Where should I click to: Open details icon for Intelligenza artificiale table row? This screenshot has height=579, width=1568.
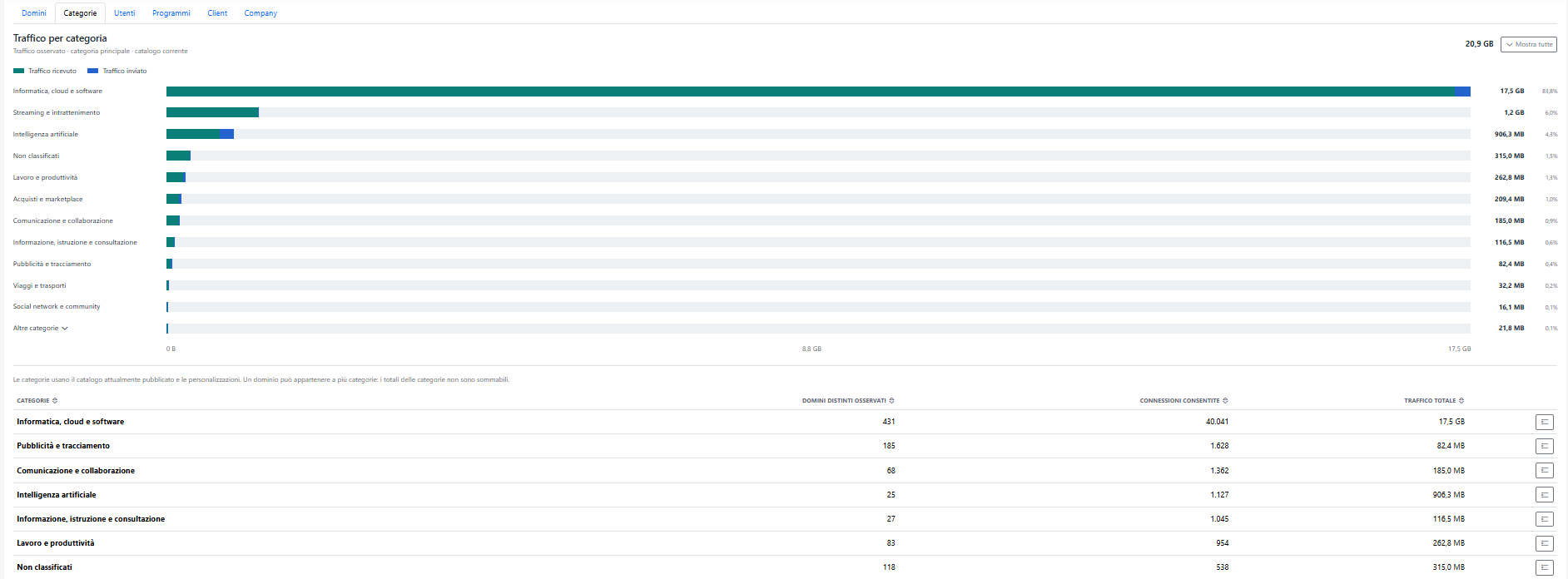pyautogui.click(x=1544, y=494)
